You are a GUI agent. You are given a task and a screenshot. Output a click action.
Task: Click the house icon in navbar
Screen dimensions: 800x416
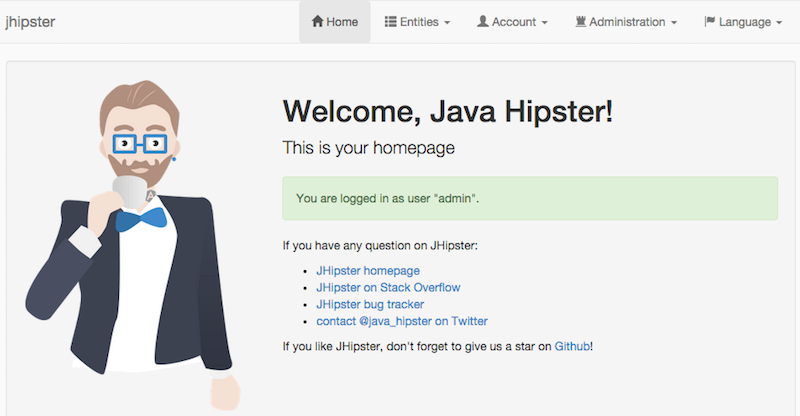(318, 22)
